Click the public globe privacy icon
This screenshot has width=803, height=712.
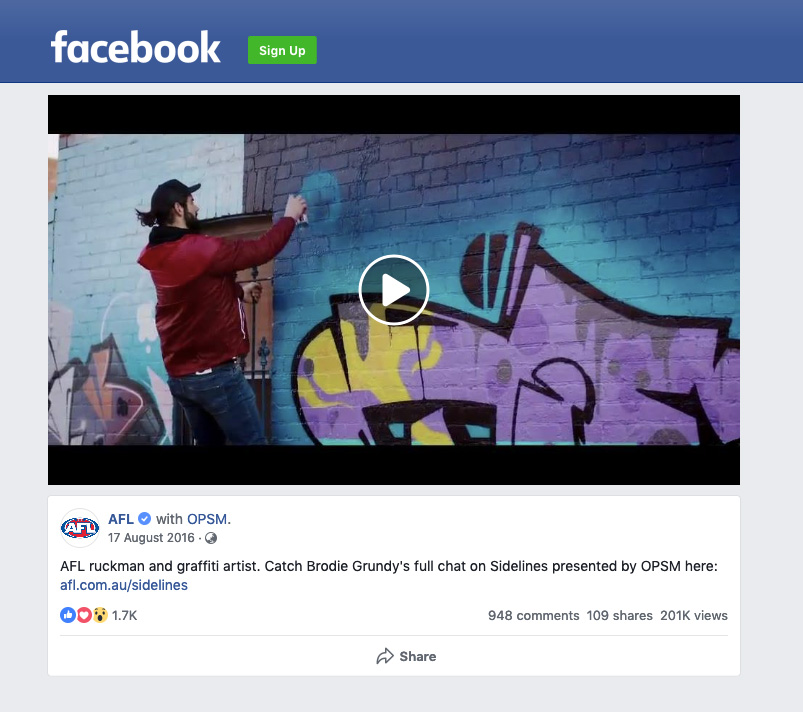point(211,538)
